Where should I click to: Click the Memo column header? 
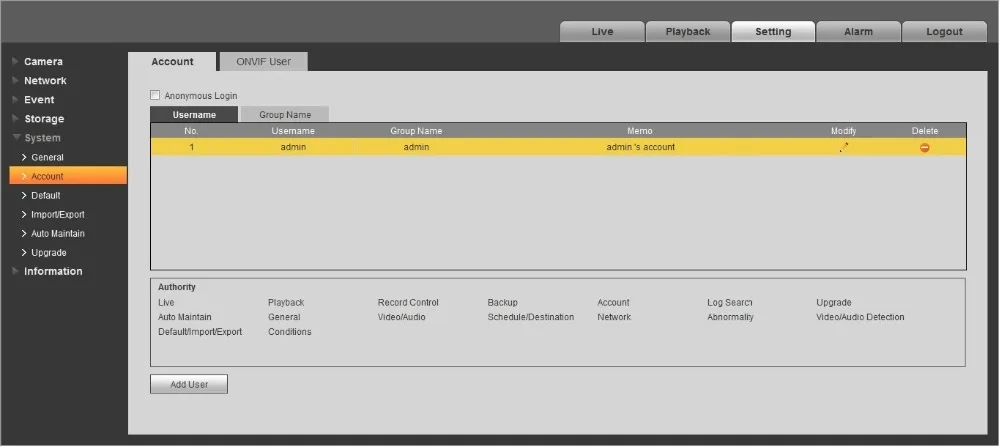coord(640,131)
